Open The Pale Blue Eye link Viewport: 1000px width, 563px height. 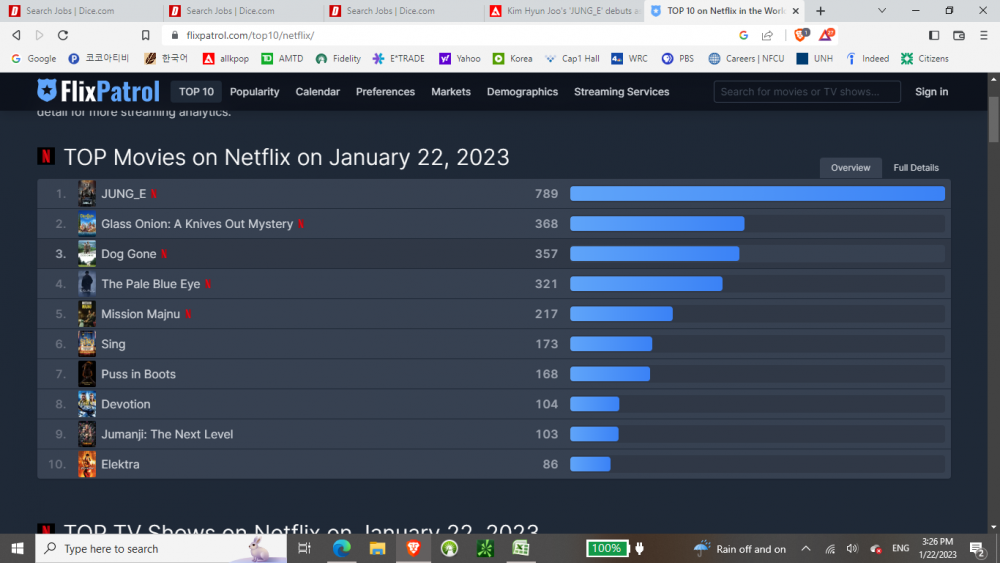(151, 284)
